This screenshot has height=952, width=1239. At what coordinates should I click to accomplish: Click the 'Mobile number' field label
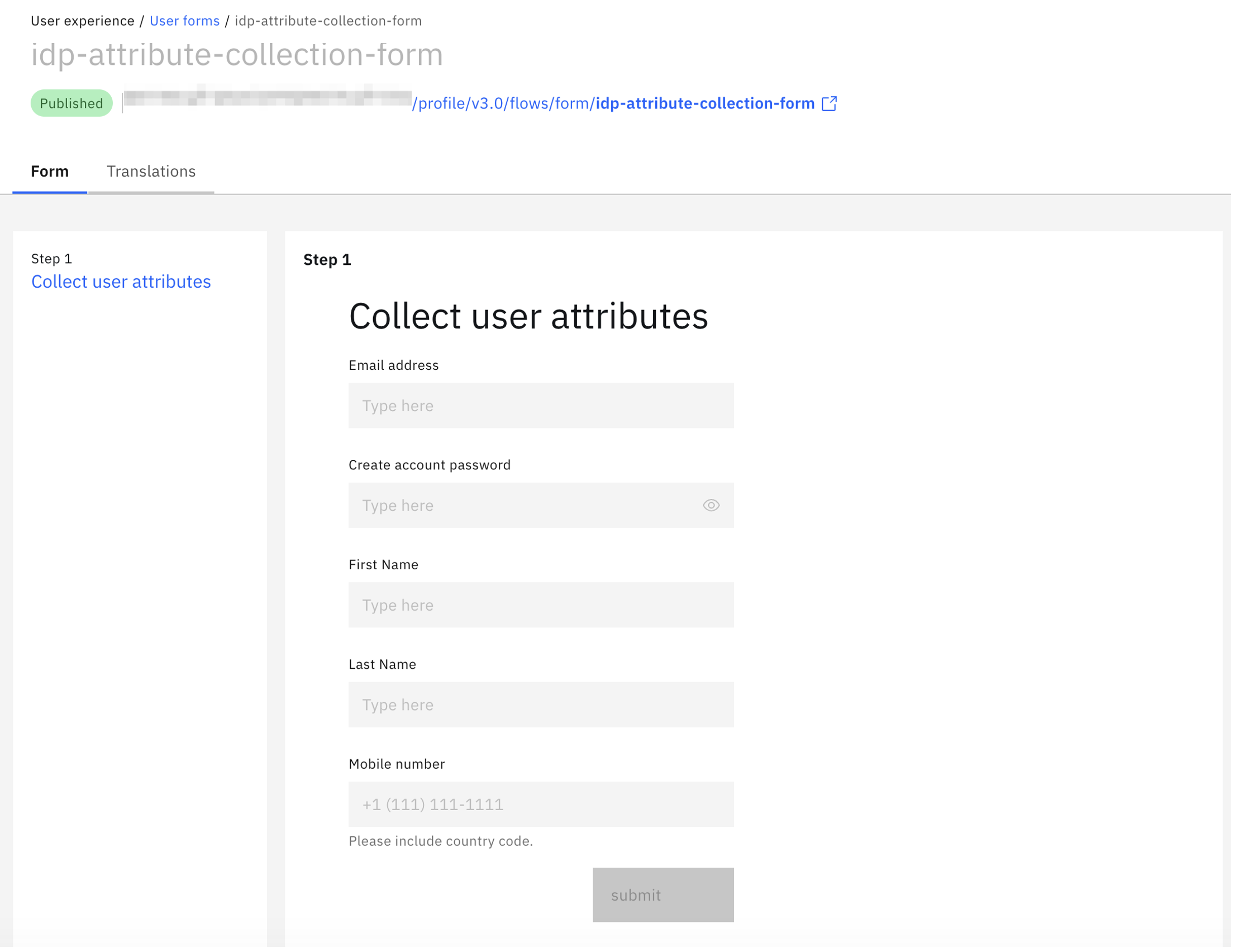397,764
